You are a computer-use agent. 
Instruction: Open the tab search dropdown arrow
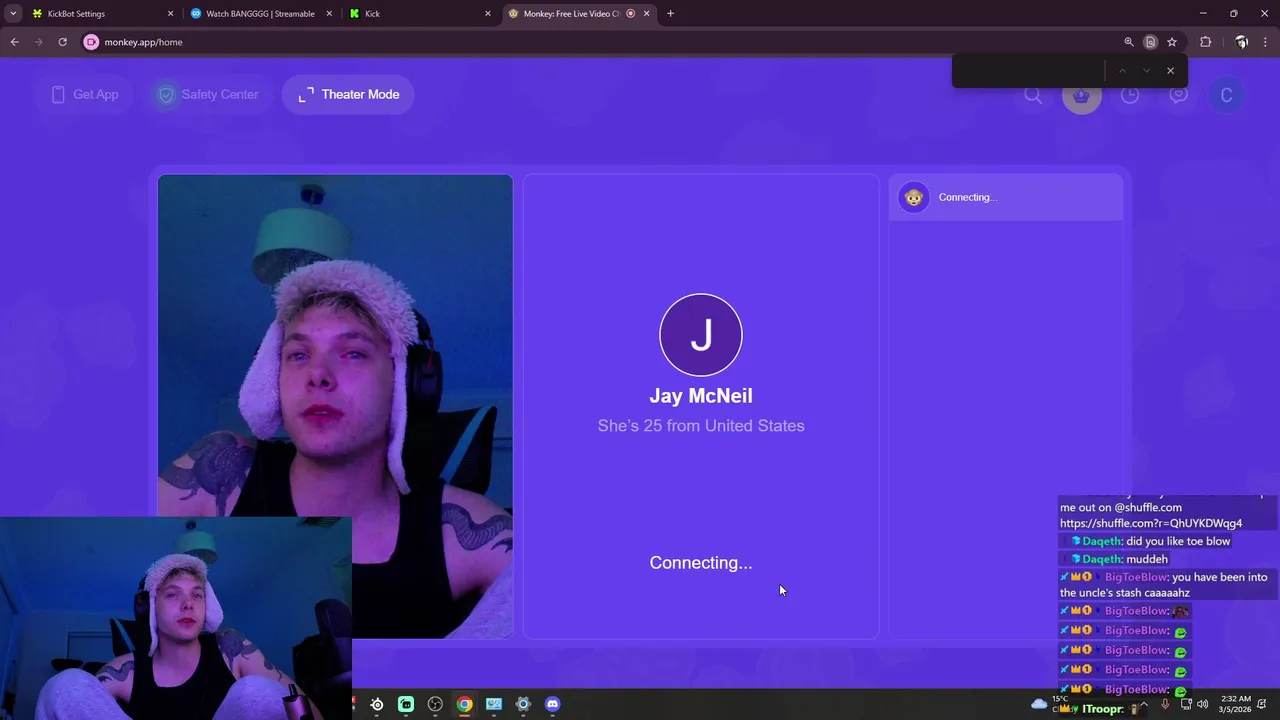tap(13, 14)
